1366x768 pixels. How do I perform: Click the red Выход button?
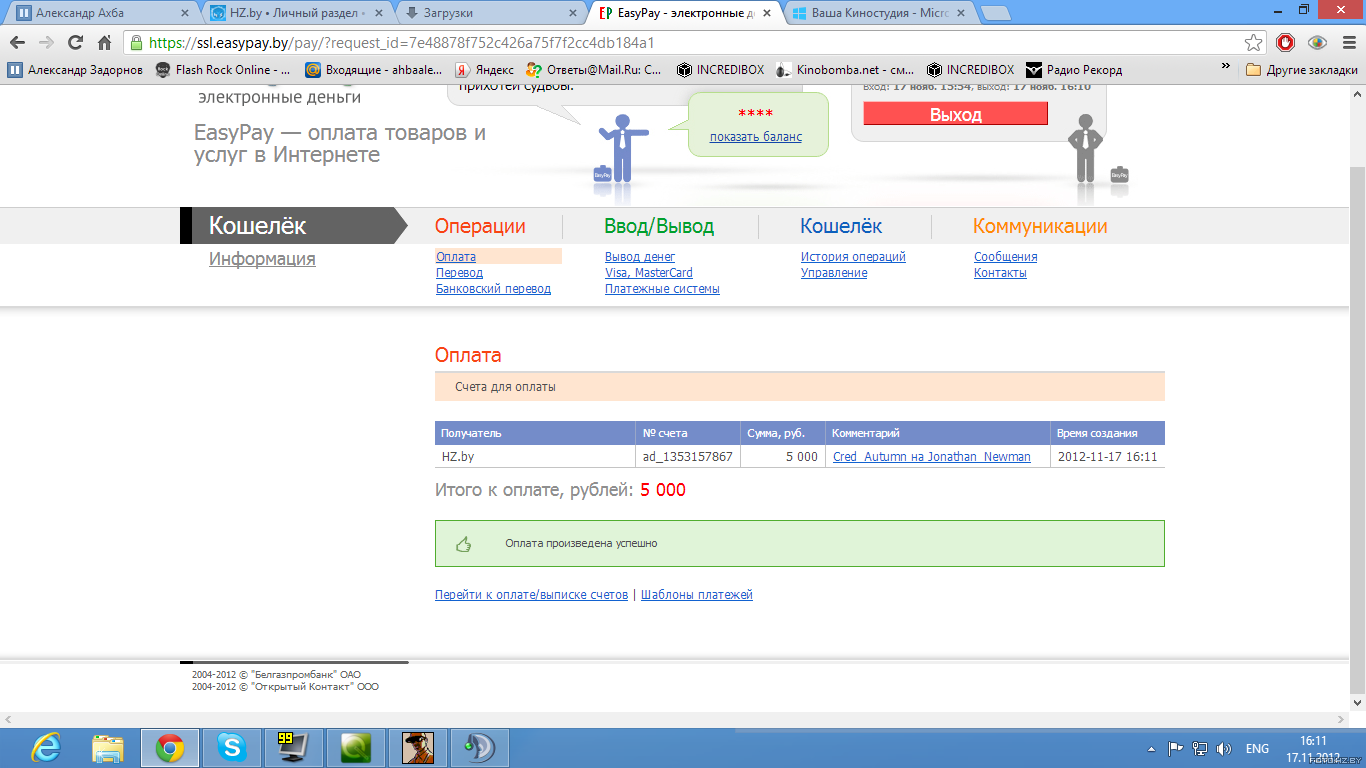pos(956,114)
